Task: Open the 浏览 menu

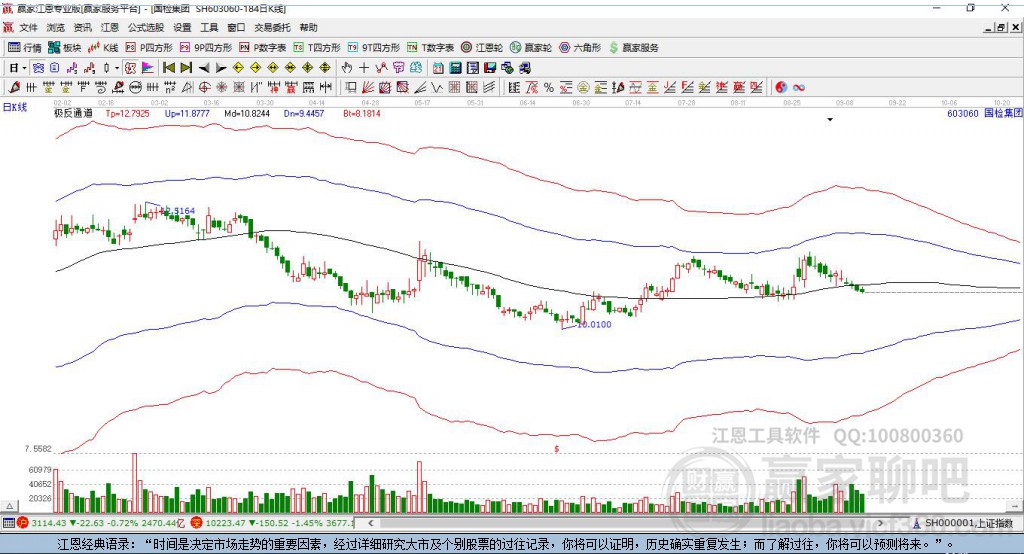Action: 56,27
